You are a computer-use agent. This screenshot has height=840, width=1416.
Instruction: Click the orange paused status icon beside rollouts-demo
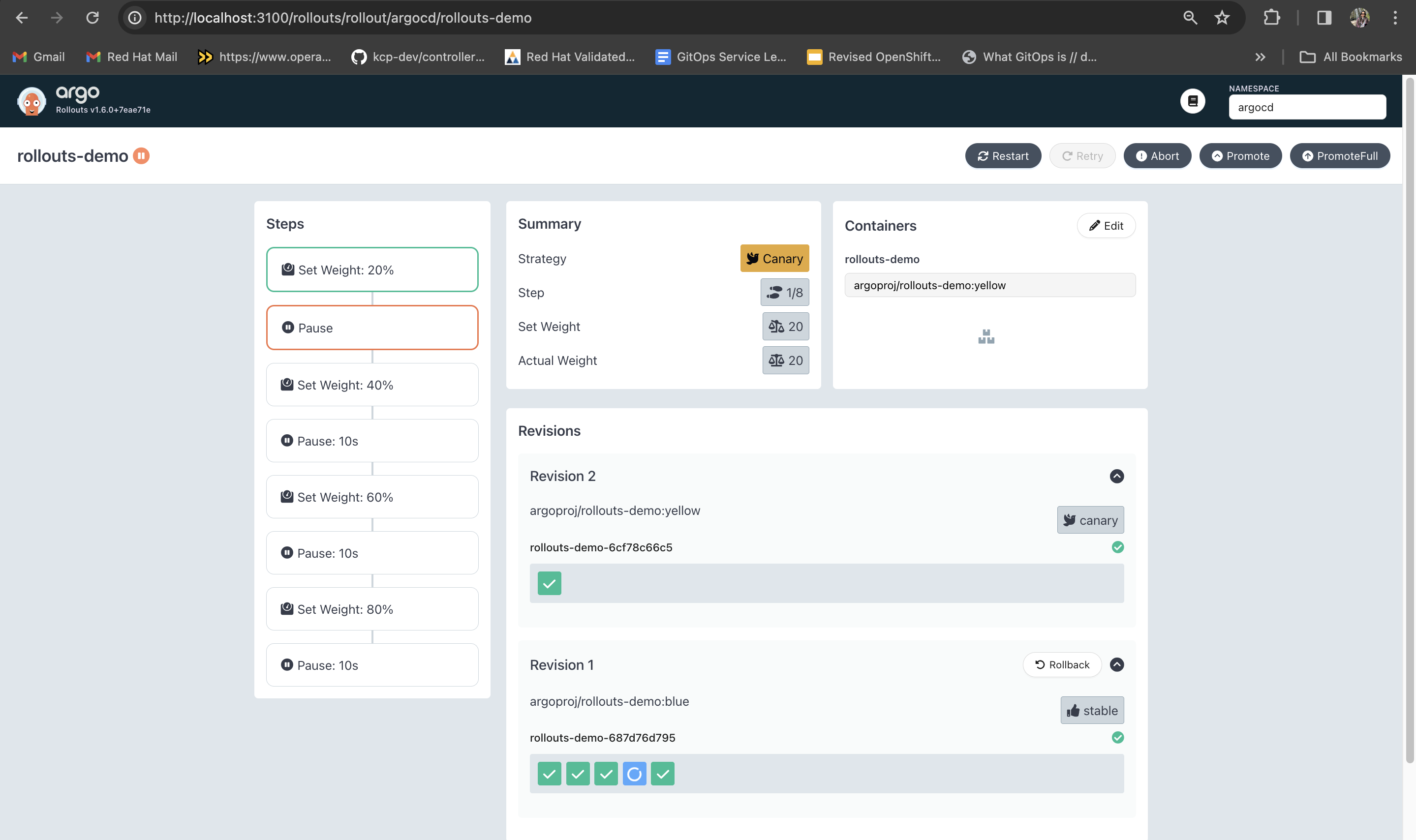pos(141,156)
